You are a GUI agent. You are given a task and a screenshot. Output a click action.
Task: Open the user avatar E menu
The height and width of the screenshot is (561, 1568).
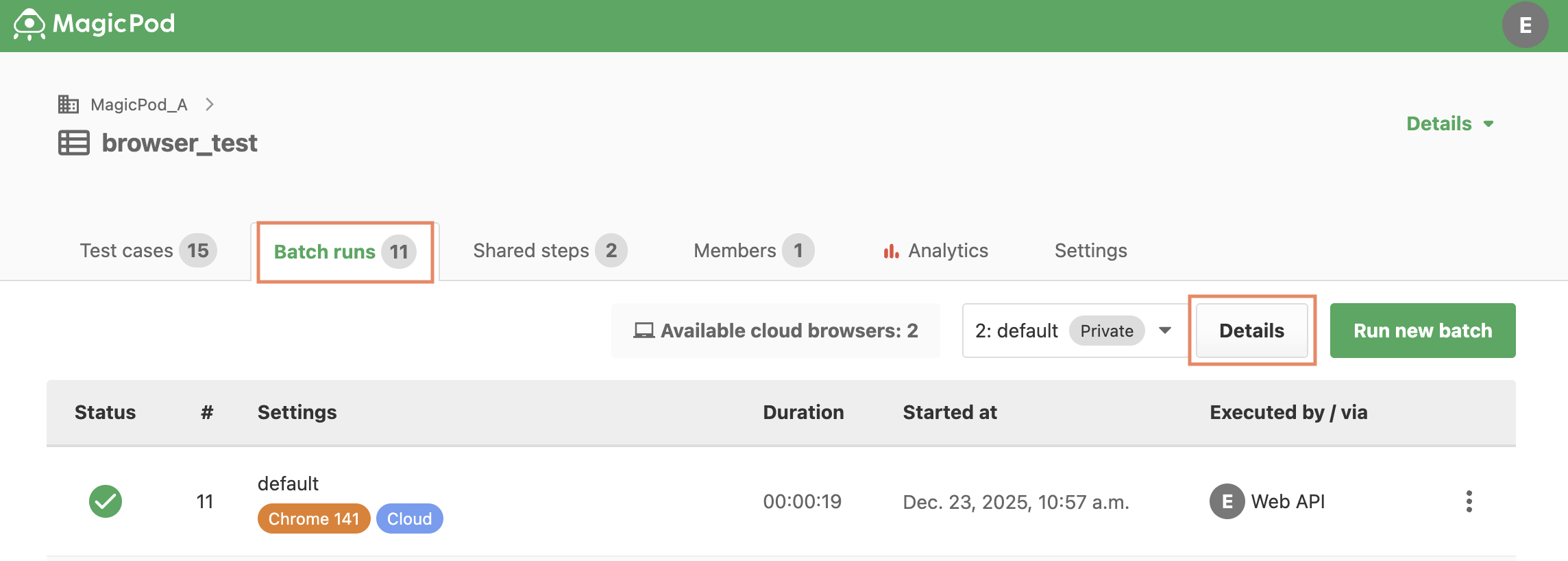1526,25
